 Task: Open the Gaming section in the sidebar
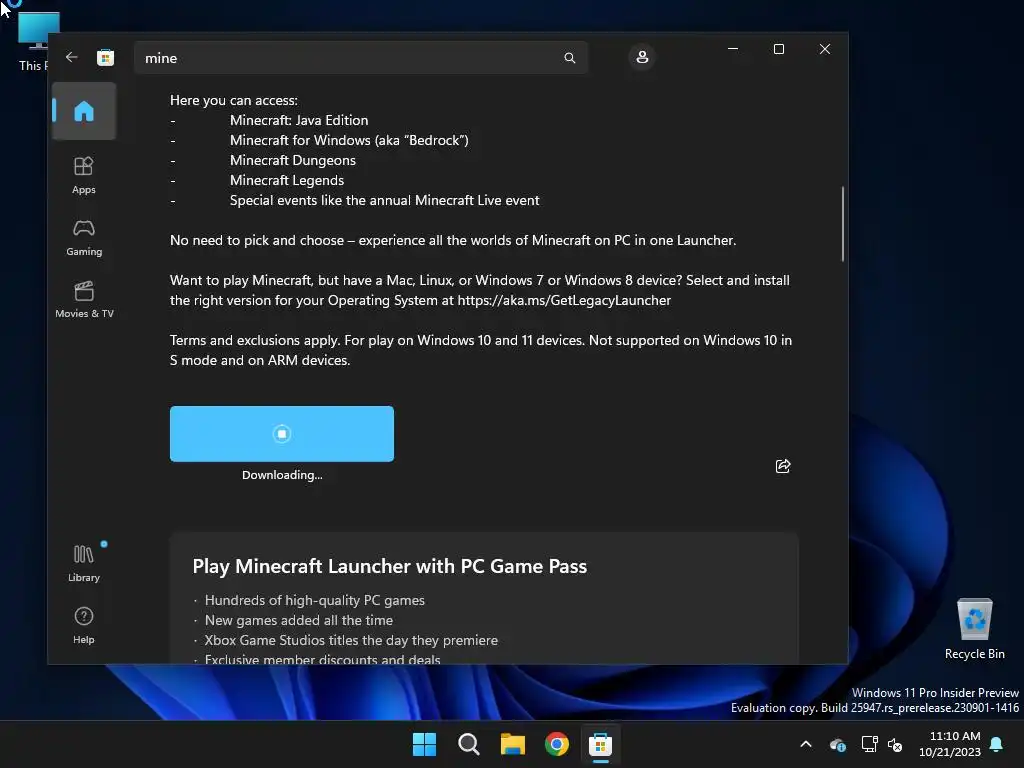pos(84,238)
